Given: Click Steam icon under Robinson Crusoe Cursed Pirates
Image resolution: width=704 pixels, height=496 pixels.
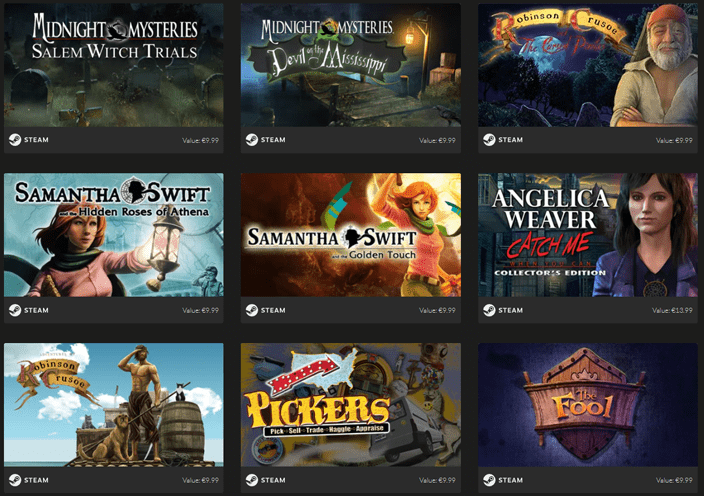Looking at the screenshot, I should [489, 140].
